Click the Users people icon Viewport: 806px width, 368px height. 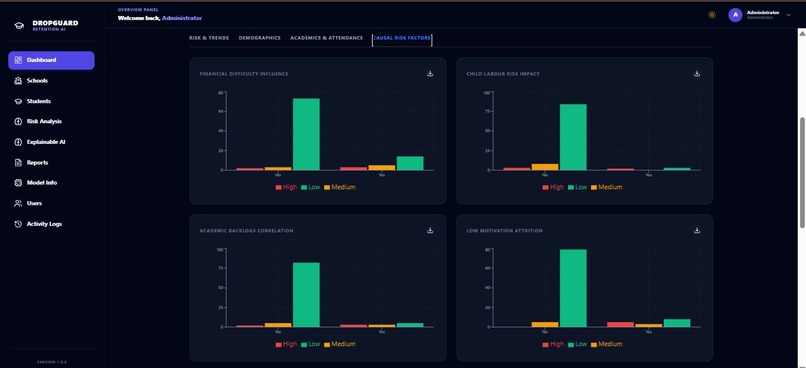click(18, 203)
